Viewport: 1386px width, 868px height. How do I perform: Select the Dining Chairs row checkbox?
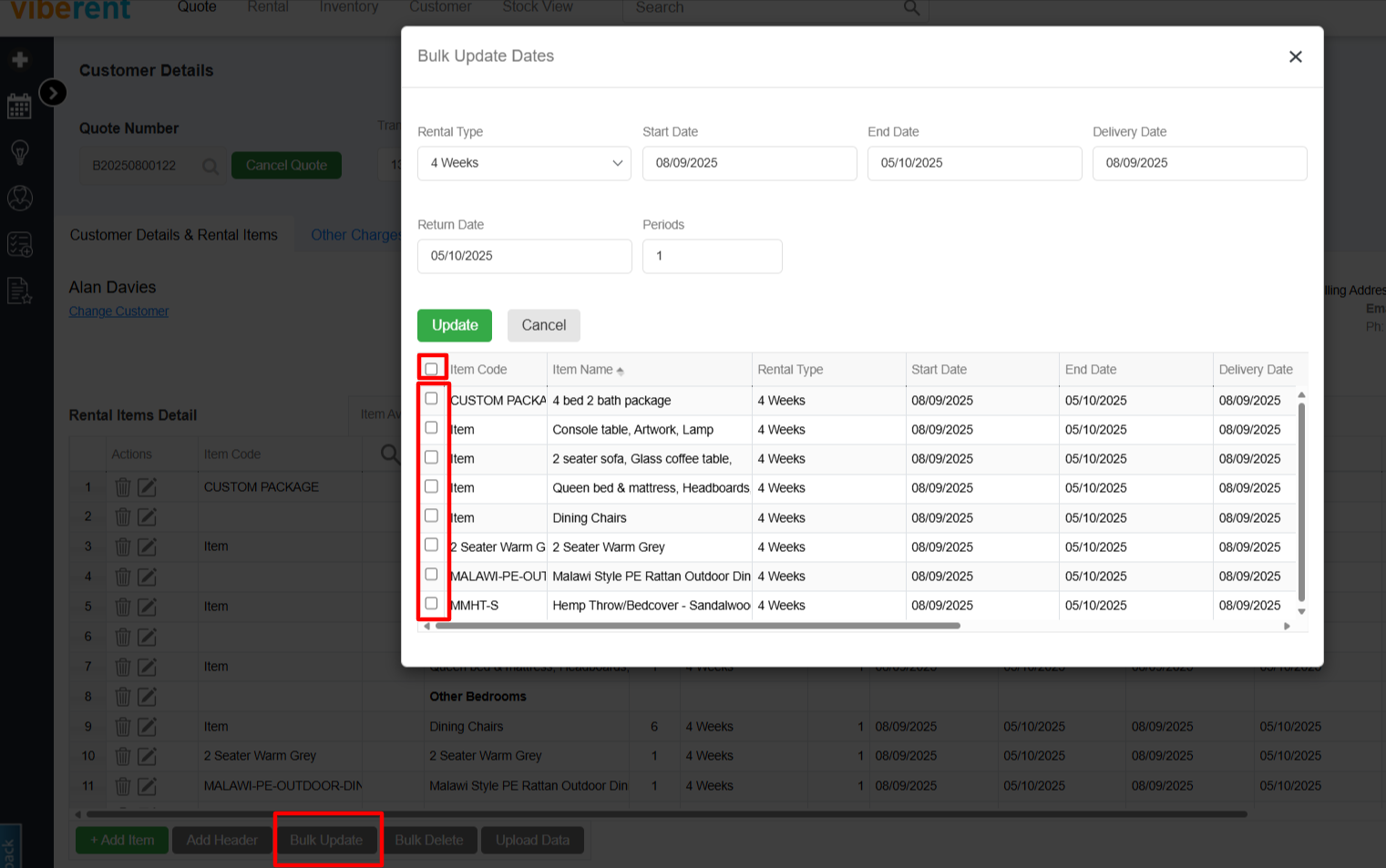[x=432, y=516]
